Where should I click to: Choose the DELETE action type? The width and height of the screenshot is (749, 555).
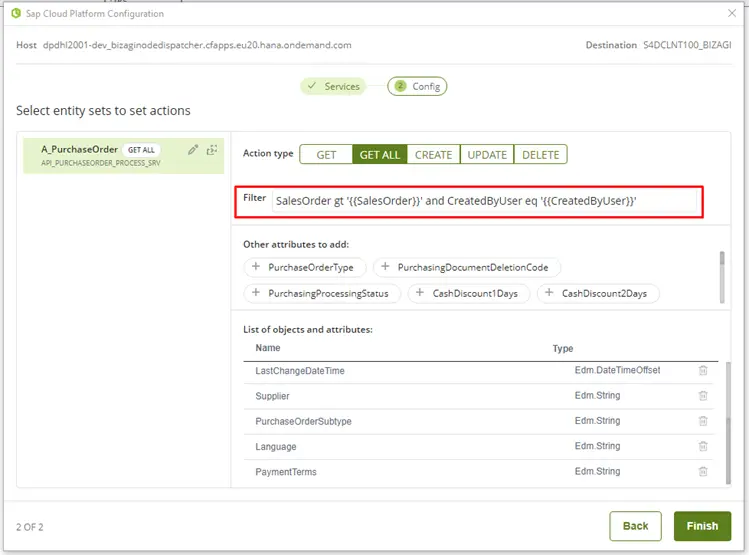(540, 155)
